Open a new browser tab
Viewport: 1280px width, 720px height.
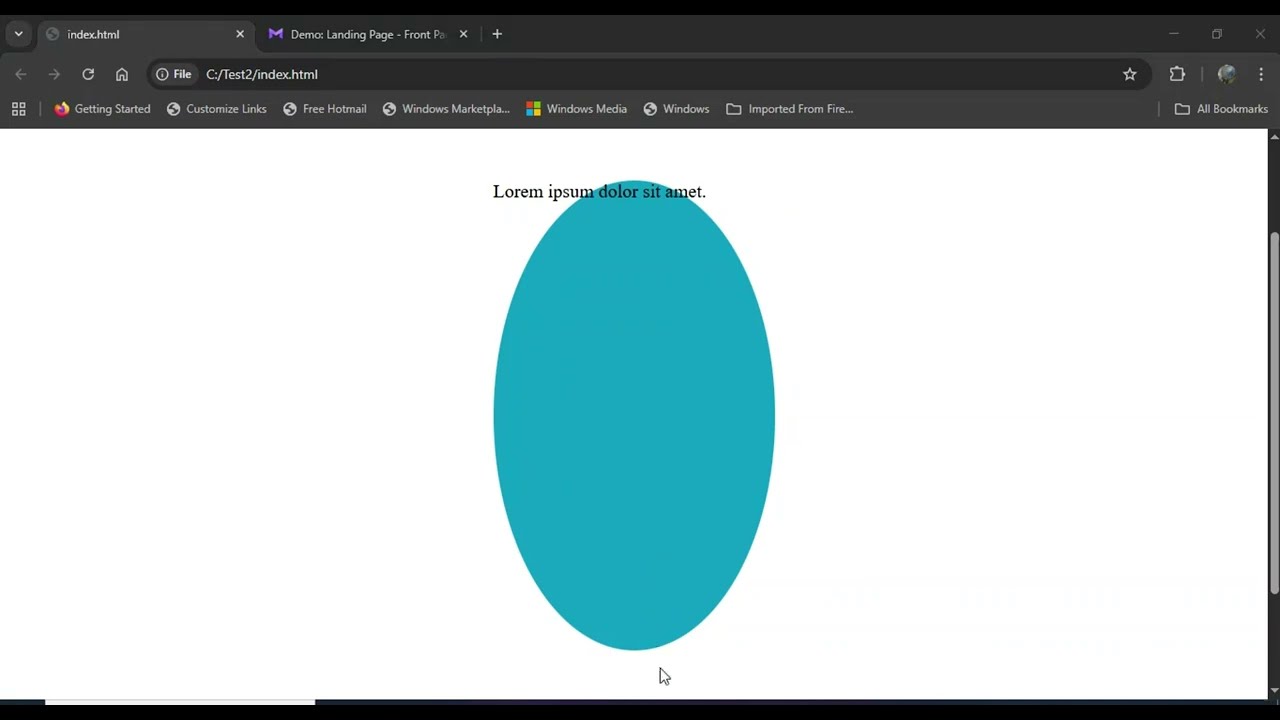point(497,34)
